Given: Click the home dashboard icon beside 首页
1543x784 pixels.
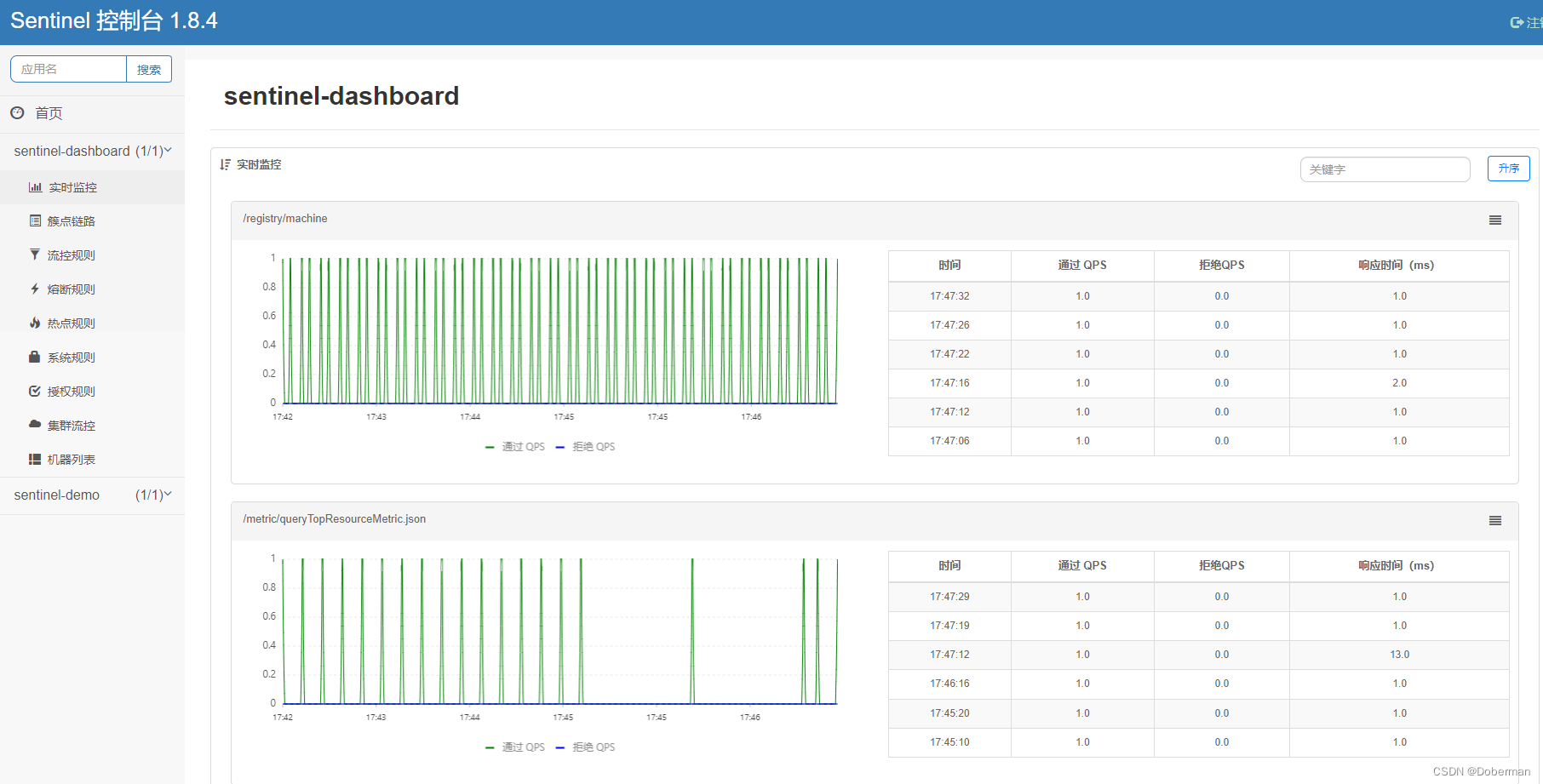Looking at the screenshot, I should (x=17, y=112).
